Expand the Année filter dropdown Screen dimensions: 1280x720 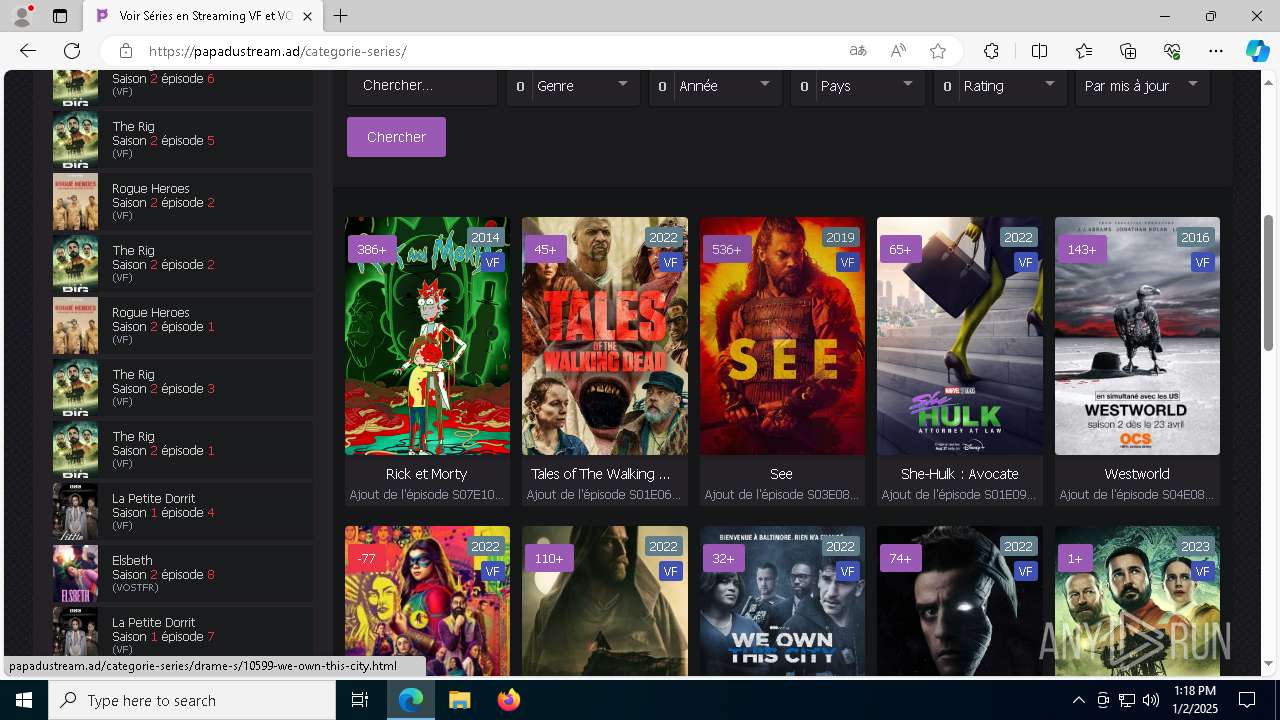point(715,86)
